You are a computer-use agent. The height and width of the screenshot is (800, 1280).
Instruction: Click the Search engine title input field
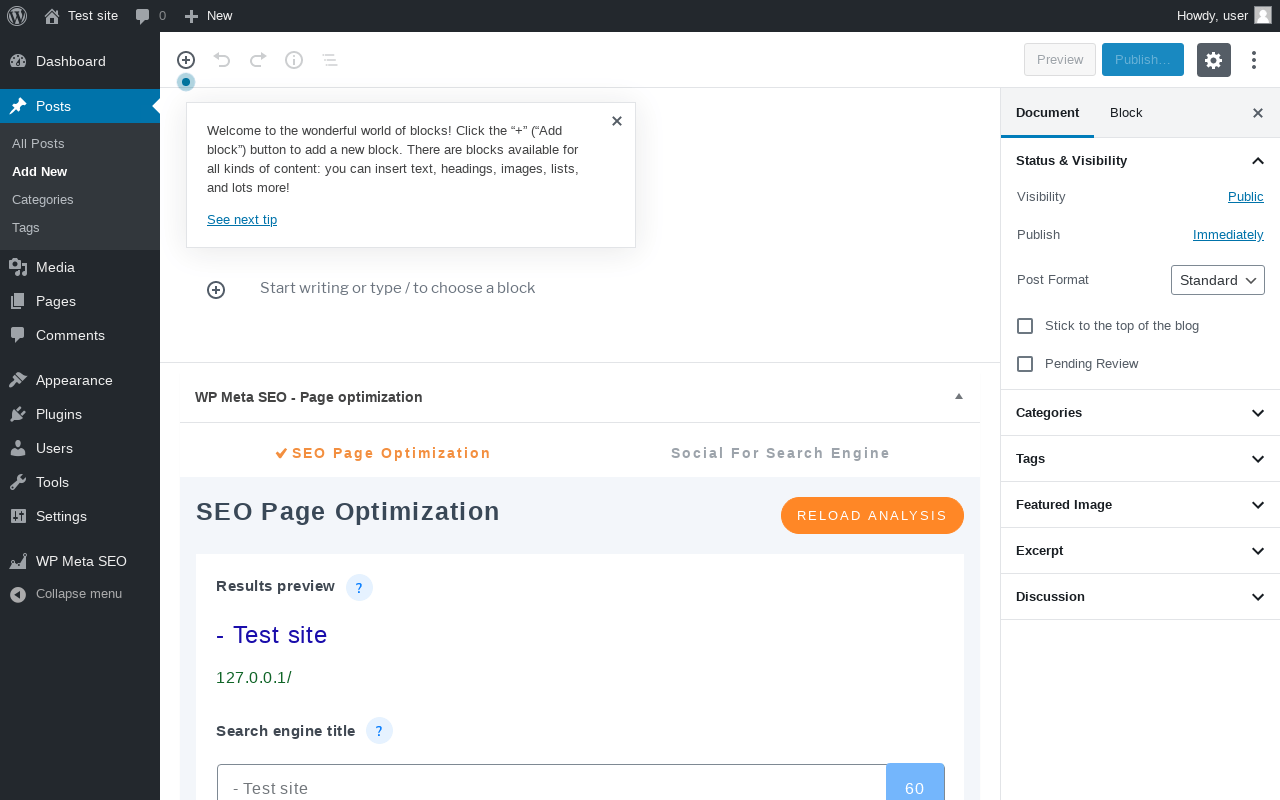(552, 787)
